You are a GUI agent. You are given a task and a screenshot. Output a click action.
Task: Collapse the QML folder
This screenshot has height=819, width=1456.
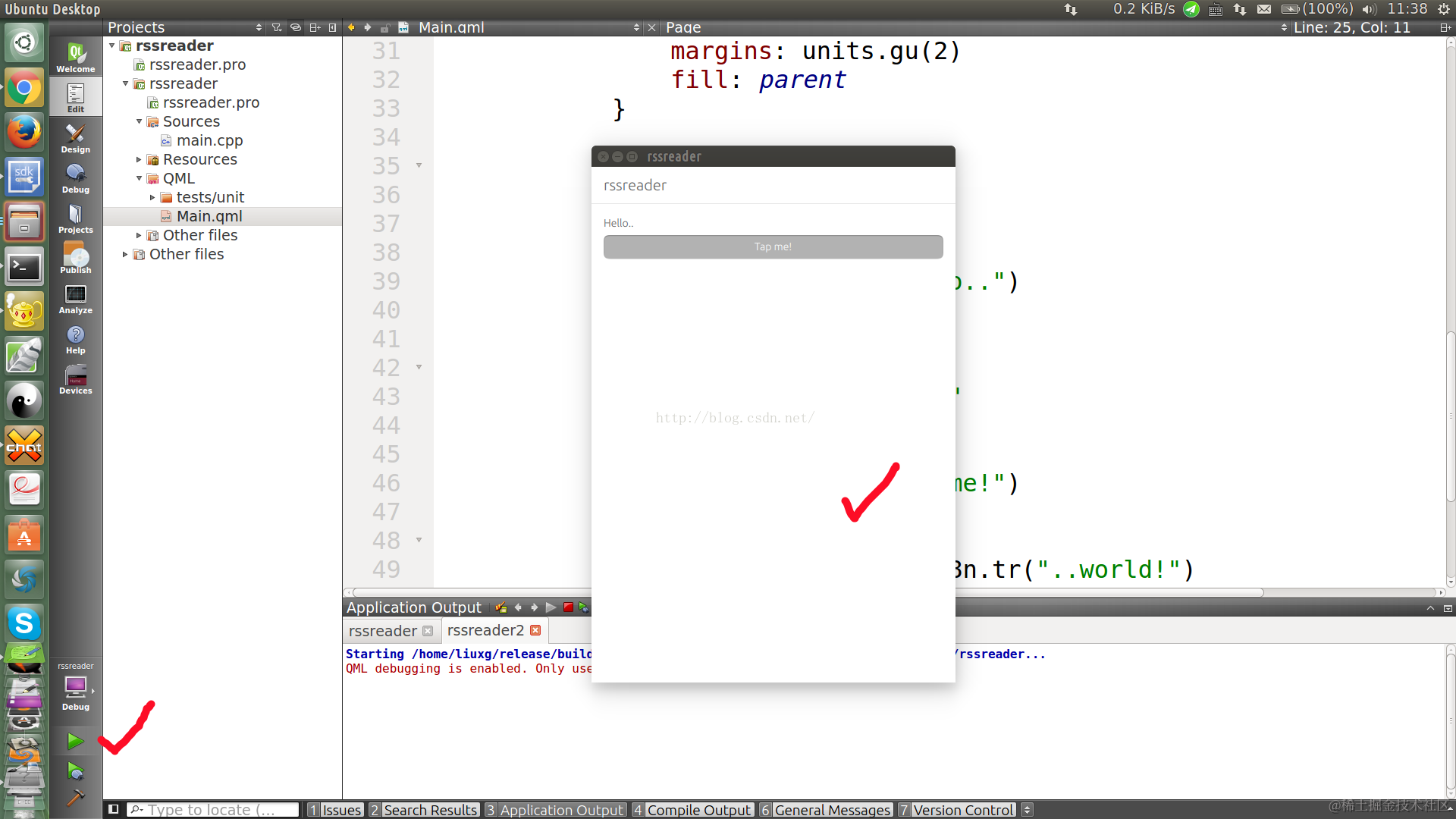pyautogui.click(x=139, y=178)
